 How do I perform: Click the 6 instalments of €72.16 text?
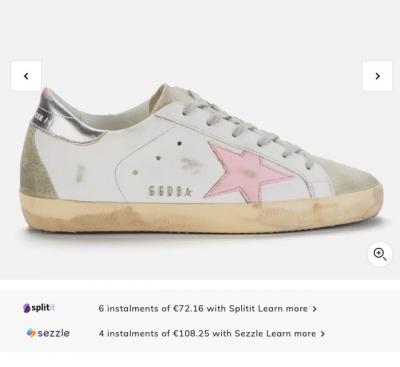151,309
